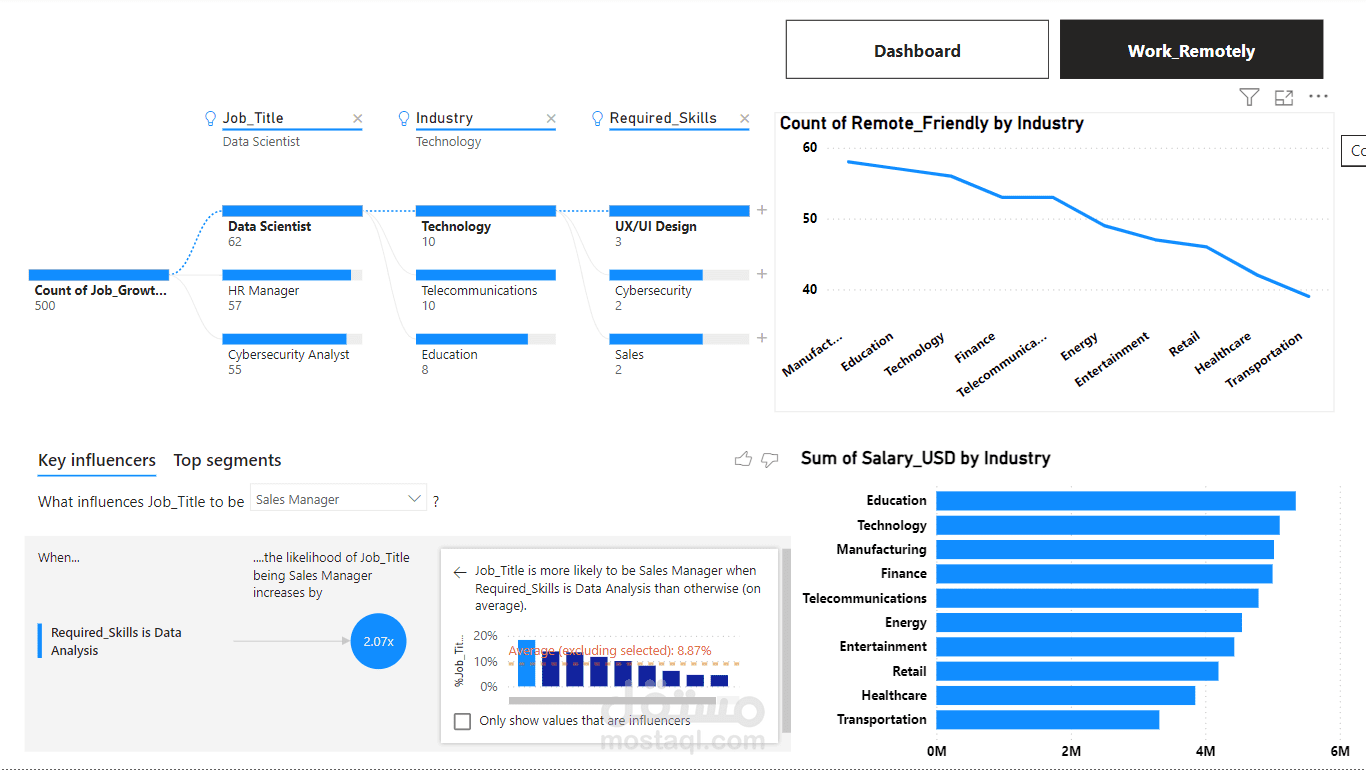
Task: Click the 2.07x influencer bubble
Action: click(379, 641)
